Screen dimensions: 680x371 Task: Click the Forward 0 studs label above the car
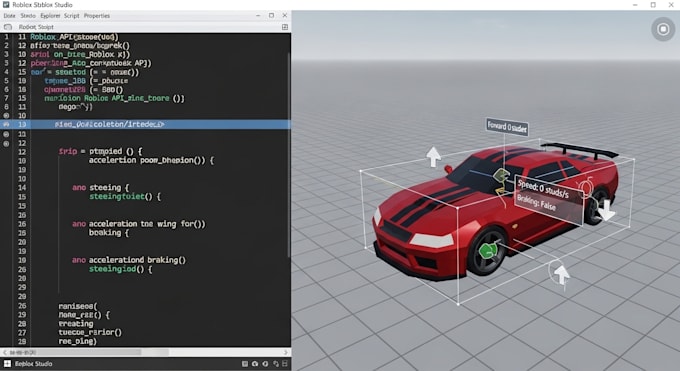507,127
